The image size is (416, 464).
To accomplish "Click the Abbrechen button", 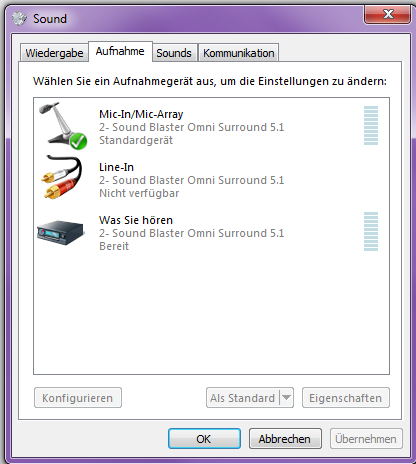I will pyautogui.click(x=285, y=439).
